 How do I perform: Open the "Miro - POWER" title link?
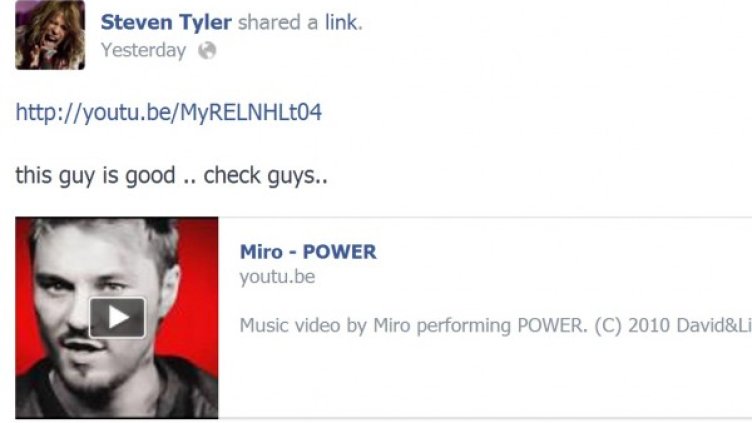(308, 252)
